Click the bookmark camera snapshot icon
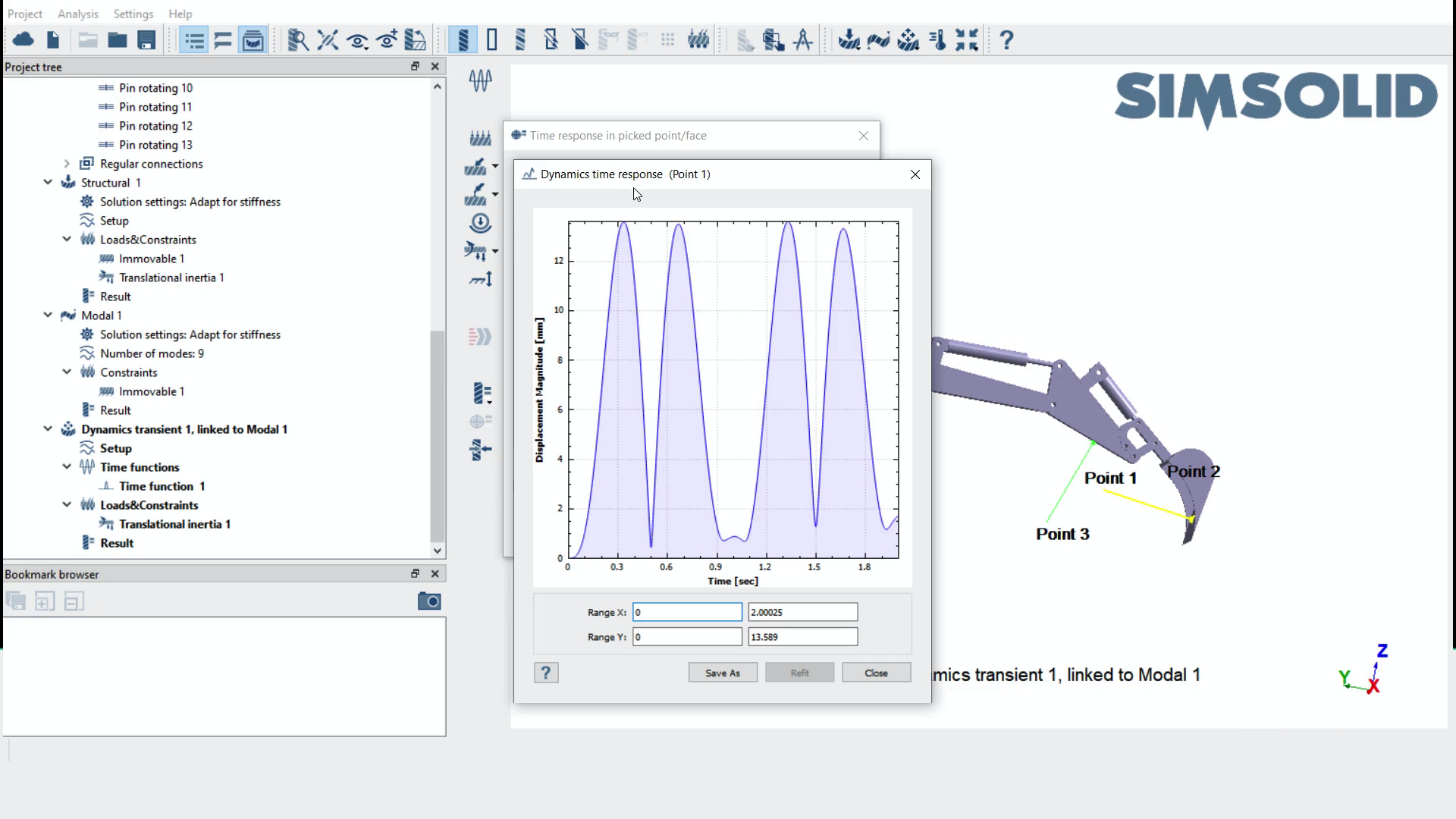Image resolution: width=1456 pixels, height=819 pixels. tap(429, 601)
